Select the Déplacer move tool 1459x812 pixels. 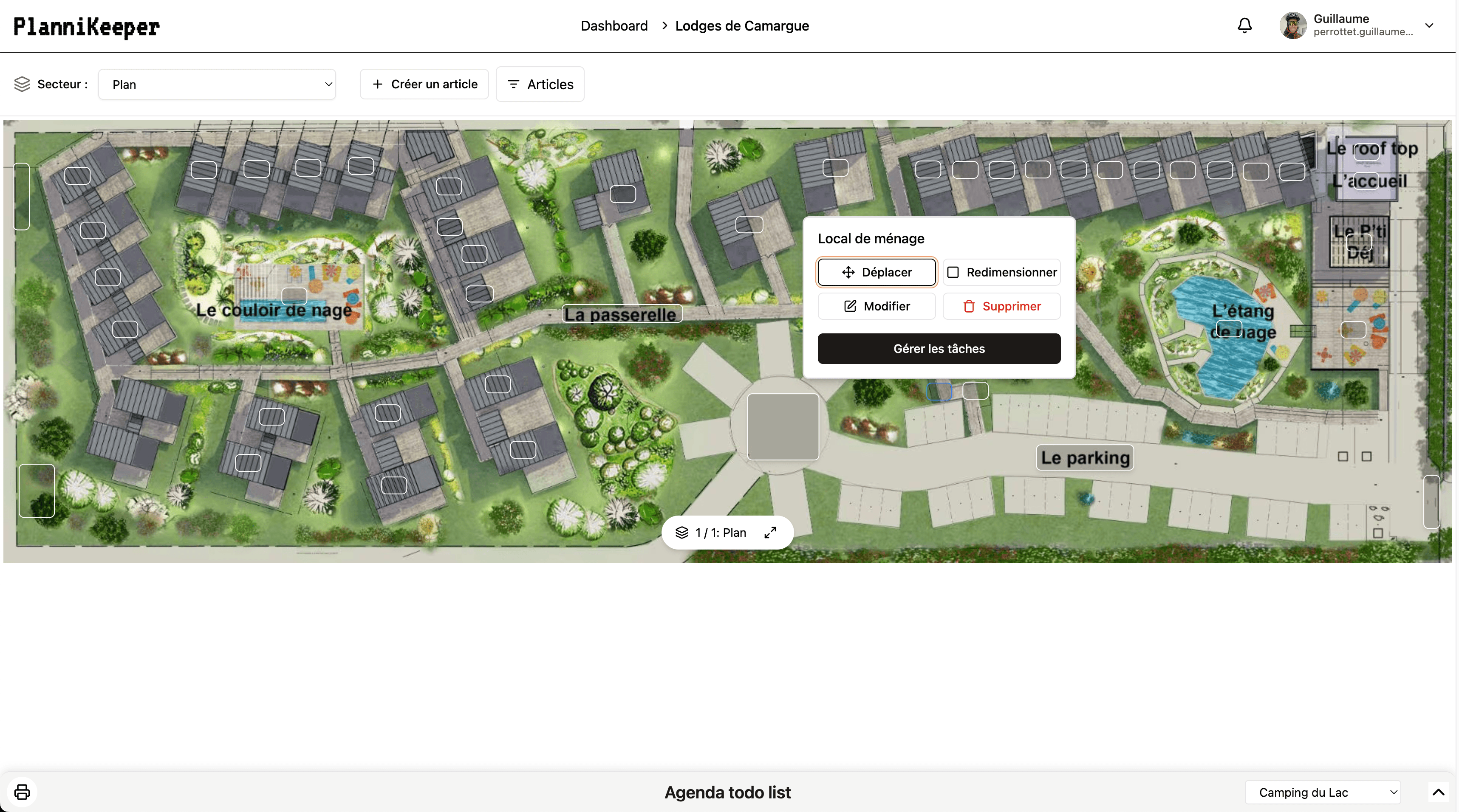(876, 272)
